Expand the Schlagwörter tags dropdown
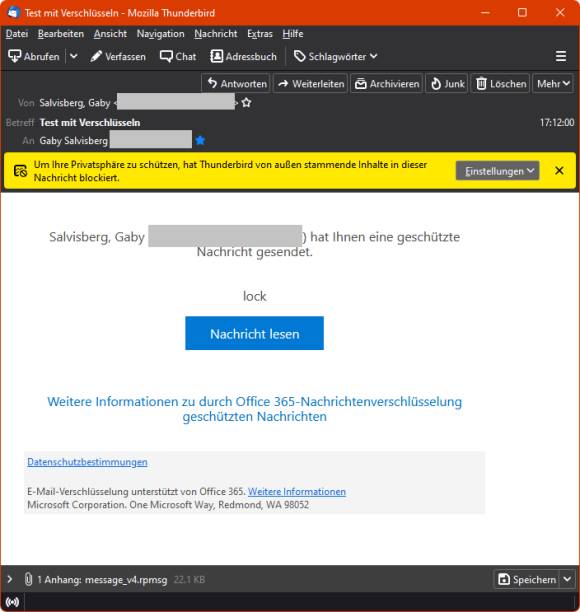 [x=336, y=57]
